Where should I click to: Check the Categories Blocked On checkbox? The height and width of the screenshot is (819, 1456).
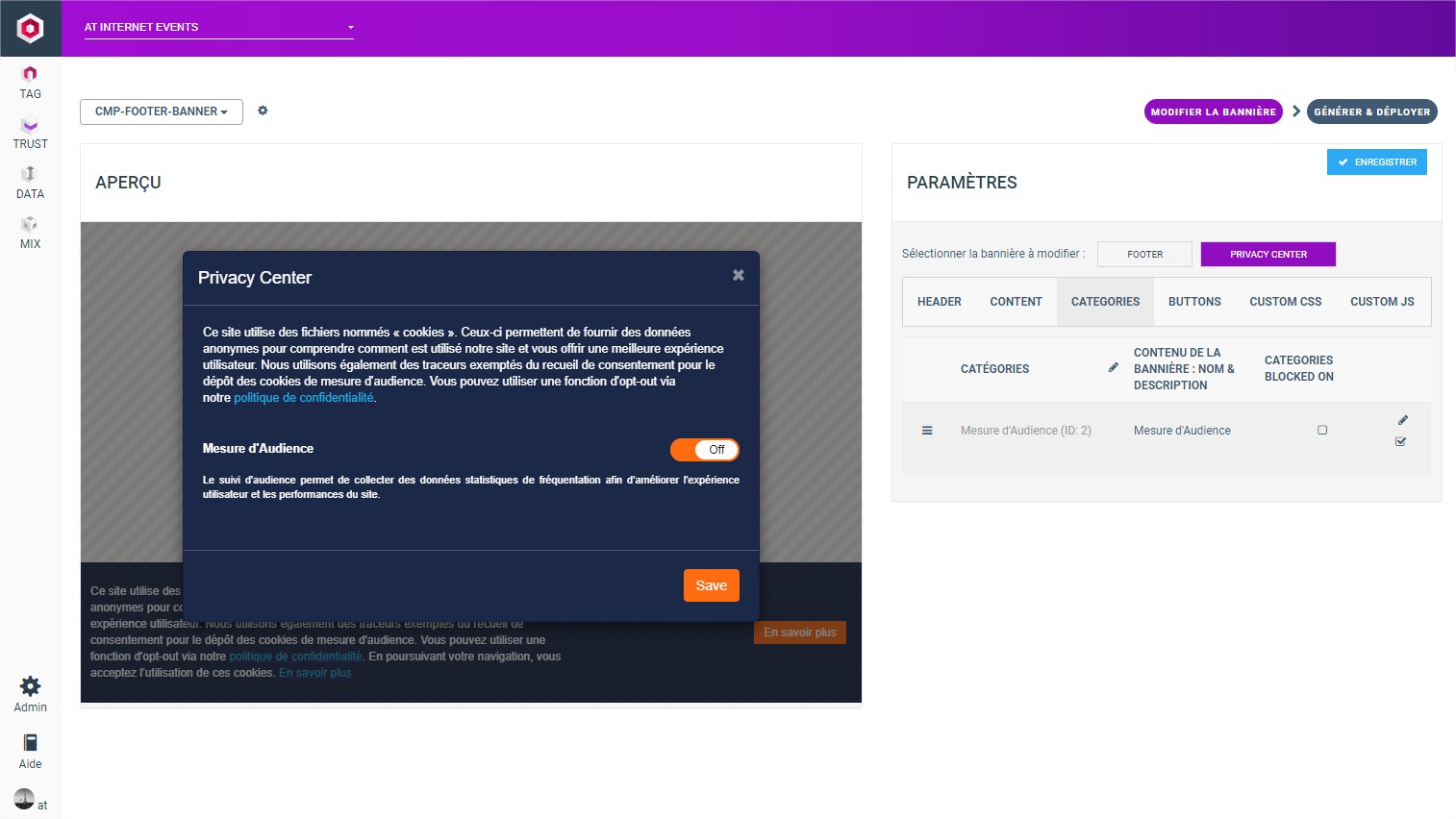[1322, 431]
